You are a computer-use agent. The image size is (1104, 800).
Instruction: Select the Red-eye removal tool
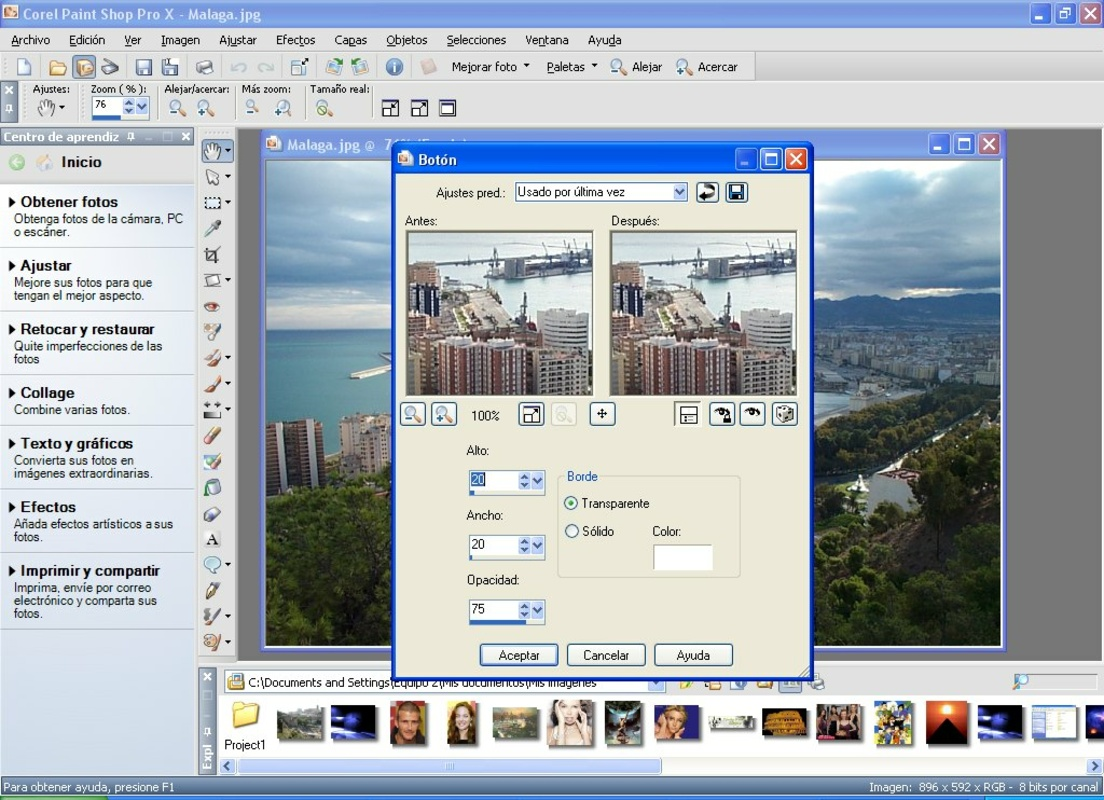tap(212, 306)
